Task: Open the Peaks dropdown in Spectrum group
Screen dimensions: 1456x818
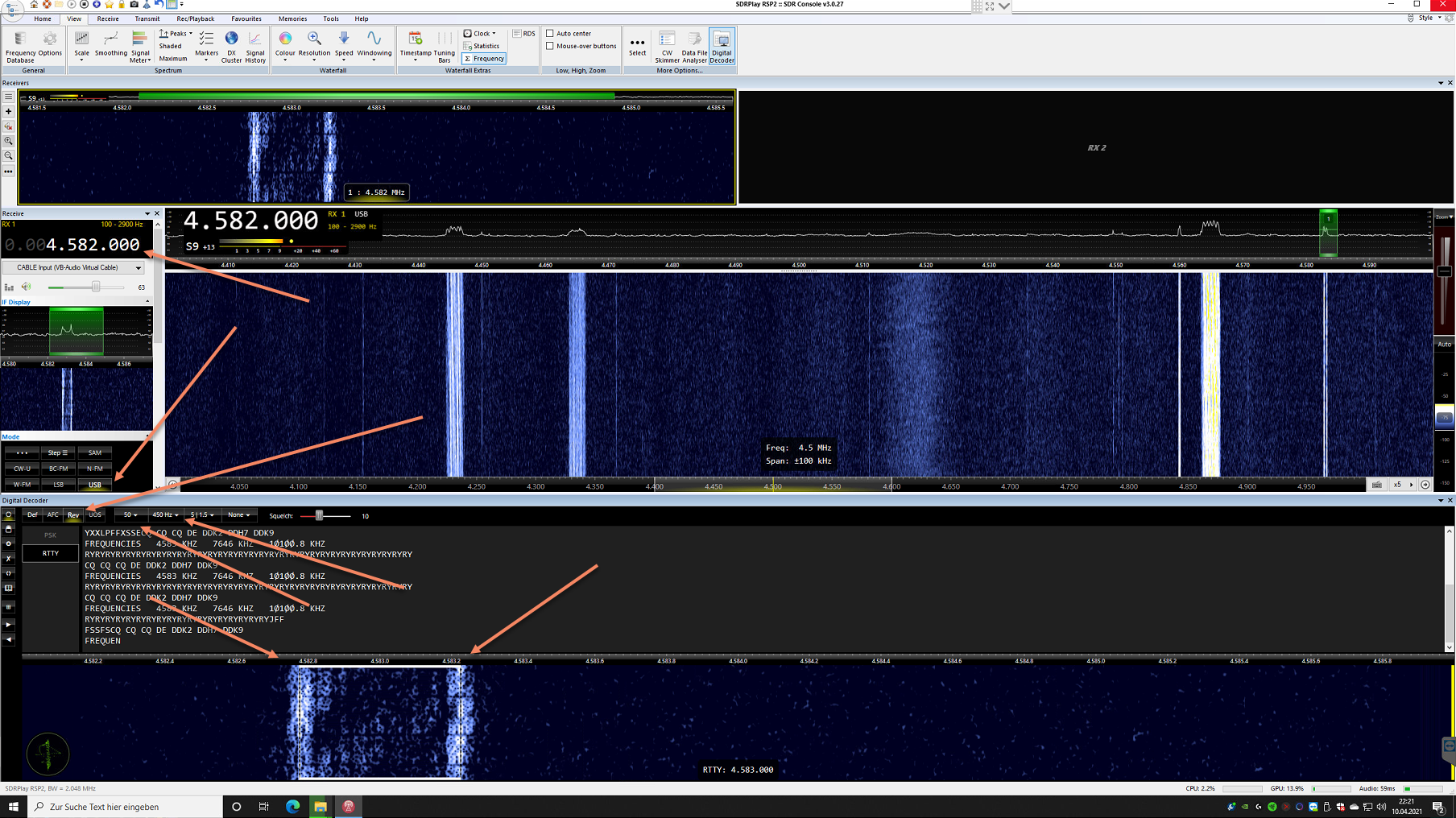Action: 176,34
